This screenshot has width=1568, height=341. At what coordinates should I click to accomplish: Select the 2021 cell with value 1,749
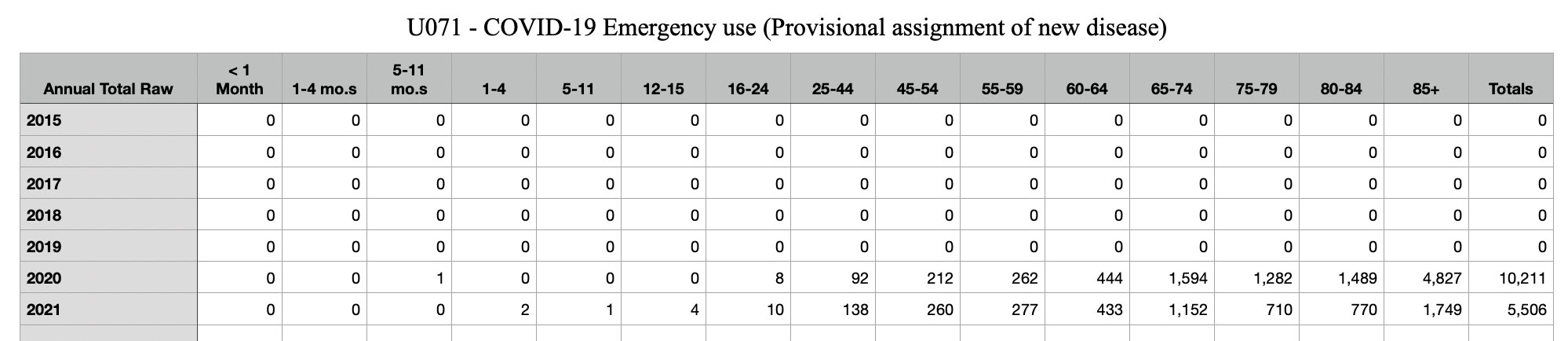coord(1426,310)
